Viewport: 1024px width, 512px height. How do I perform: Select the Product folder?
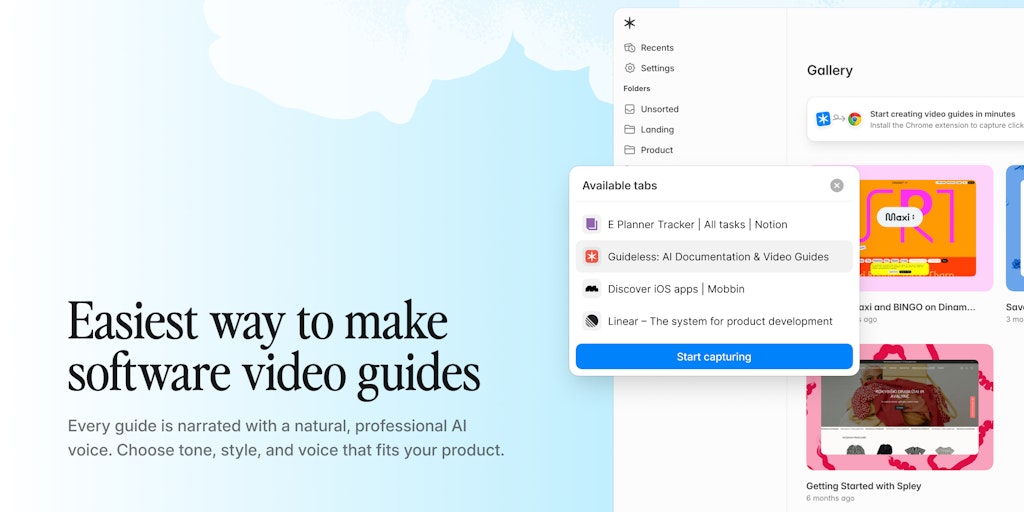click(x=648, y=150)
